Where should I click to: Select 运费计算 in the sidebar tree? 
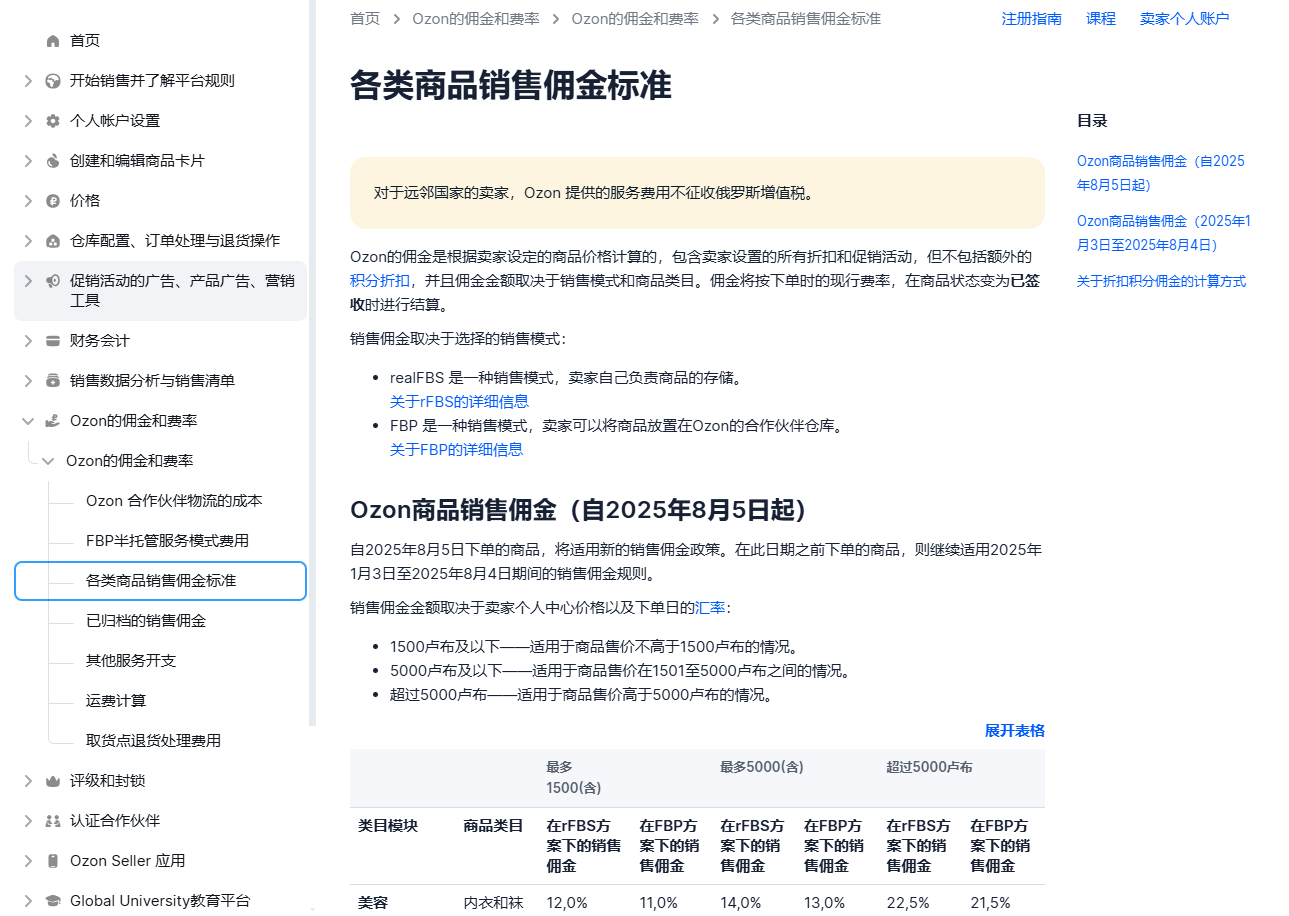click(x=116, y=701)
